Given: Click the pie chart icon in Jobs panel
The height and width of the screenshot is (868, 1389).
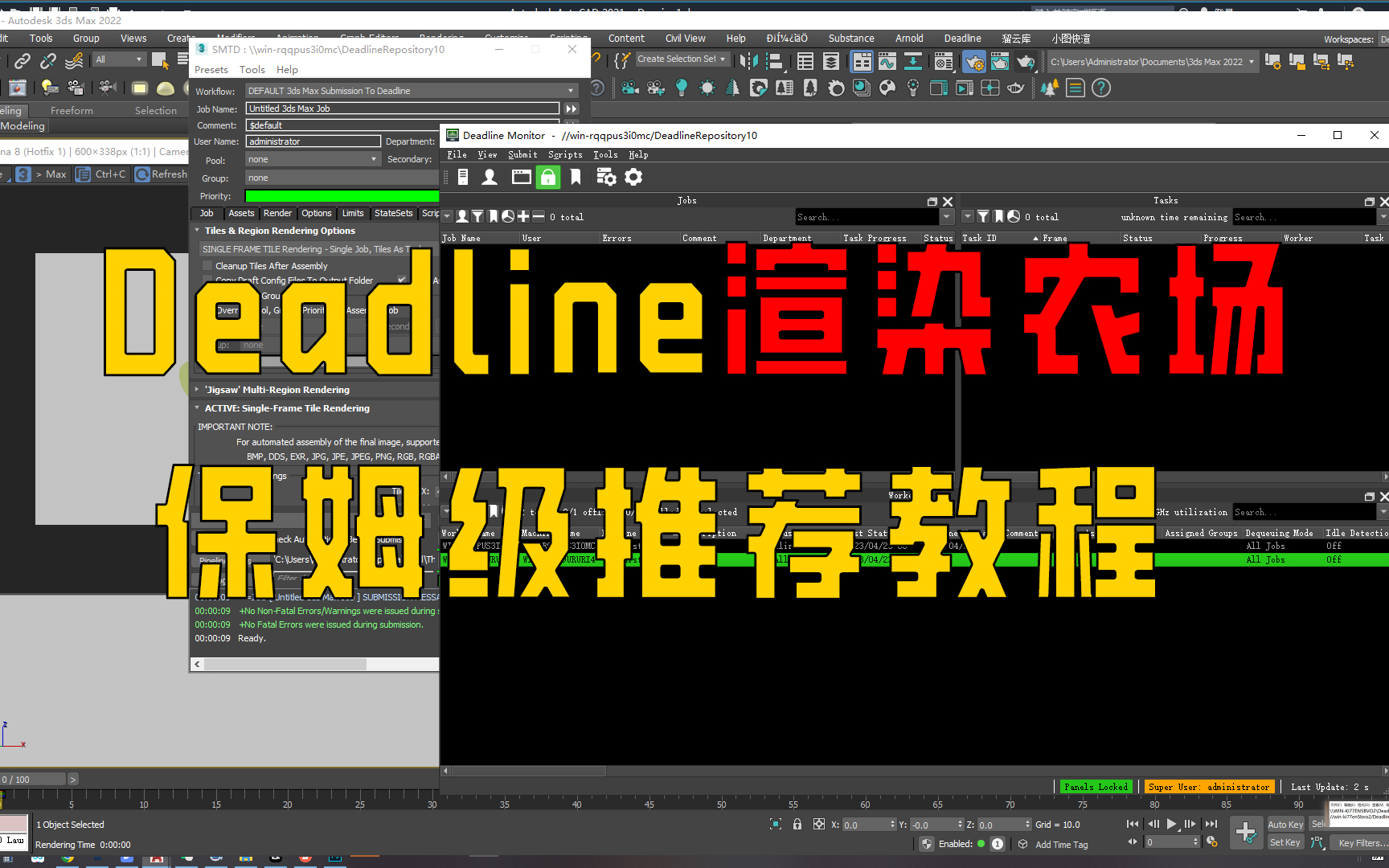Looking at the screenshot, I should pyautogui.click(x=508, y=216).
